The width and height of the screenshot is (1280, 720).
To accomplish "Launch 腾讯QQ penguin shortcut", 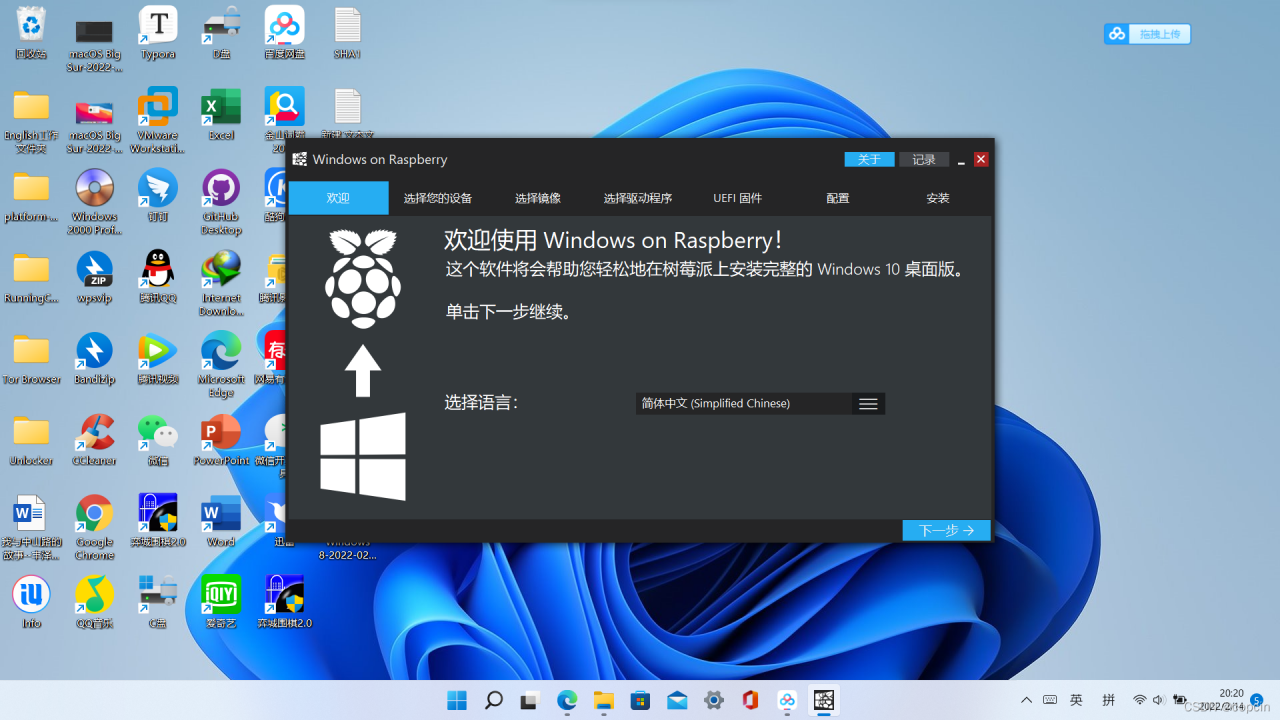I will [158, 277].
